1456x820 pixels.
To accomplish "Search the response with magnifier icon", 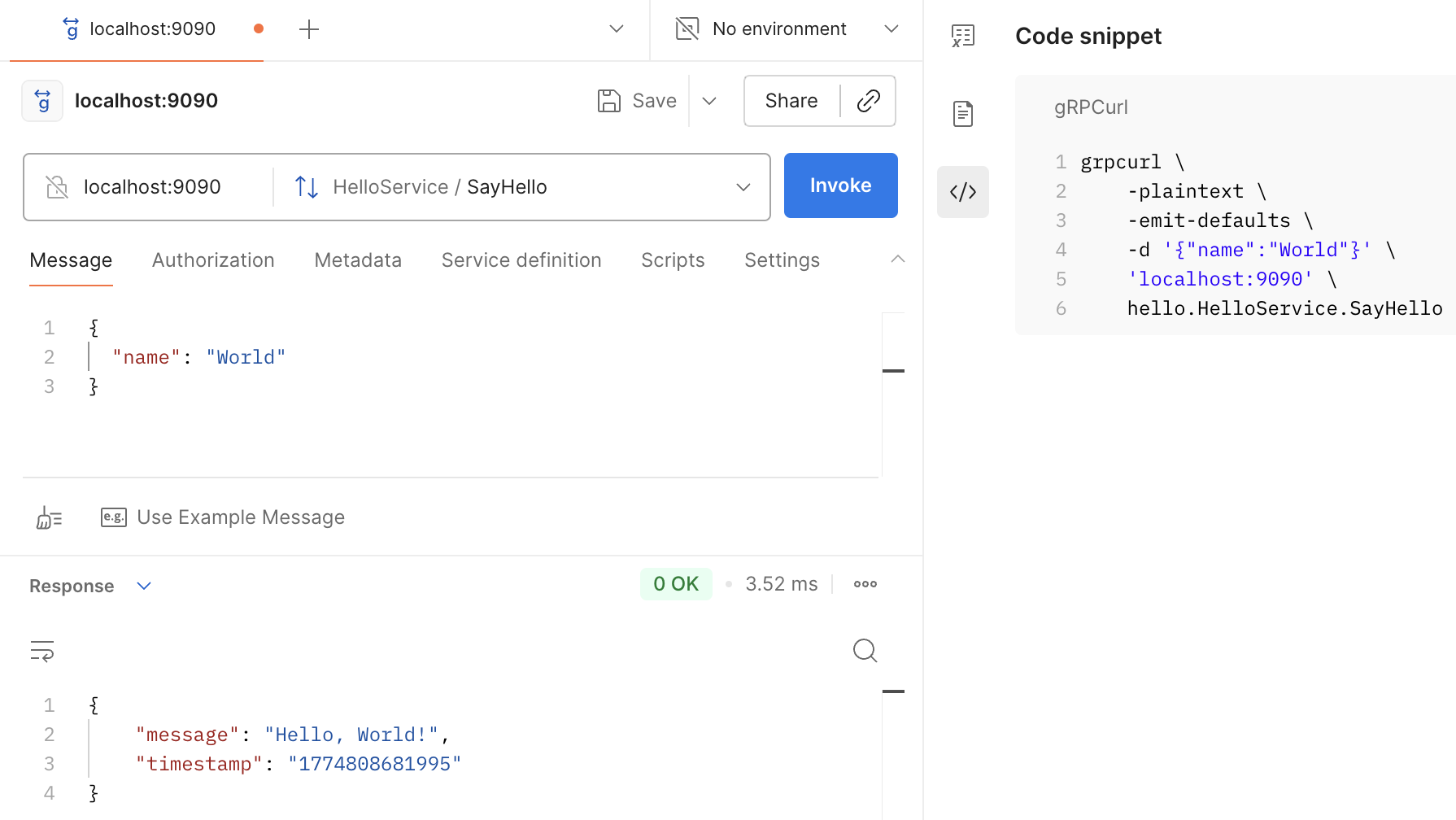I will coord(865,651).
